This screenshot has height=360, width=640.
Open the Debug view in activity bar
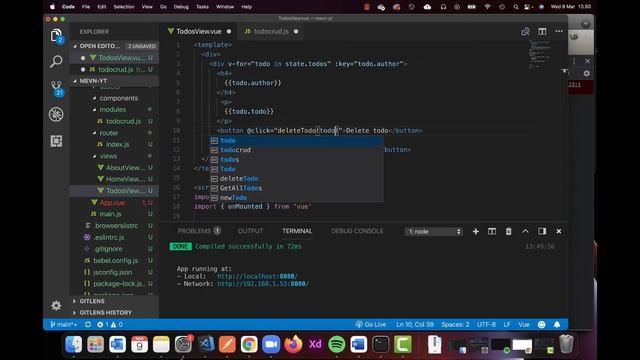pos(56,114)
